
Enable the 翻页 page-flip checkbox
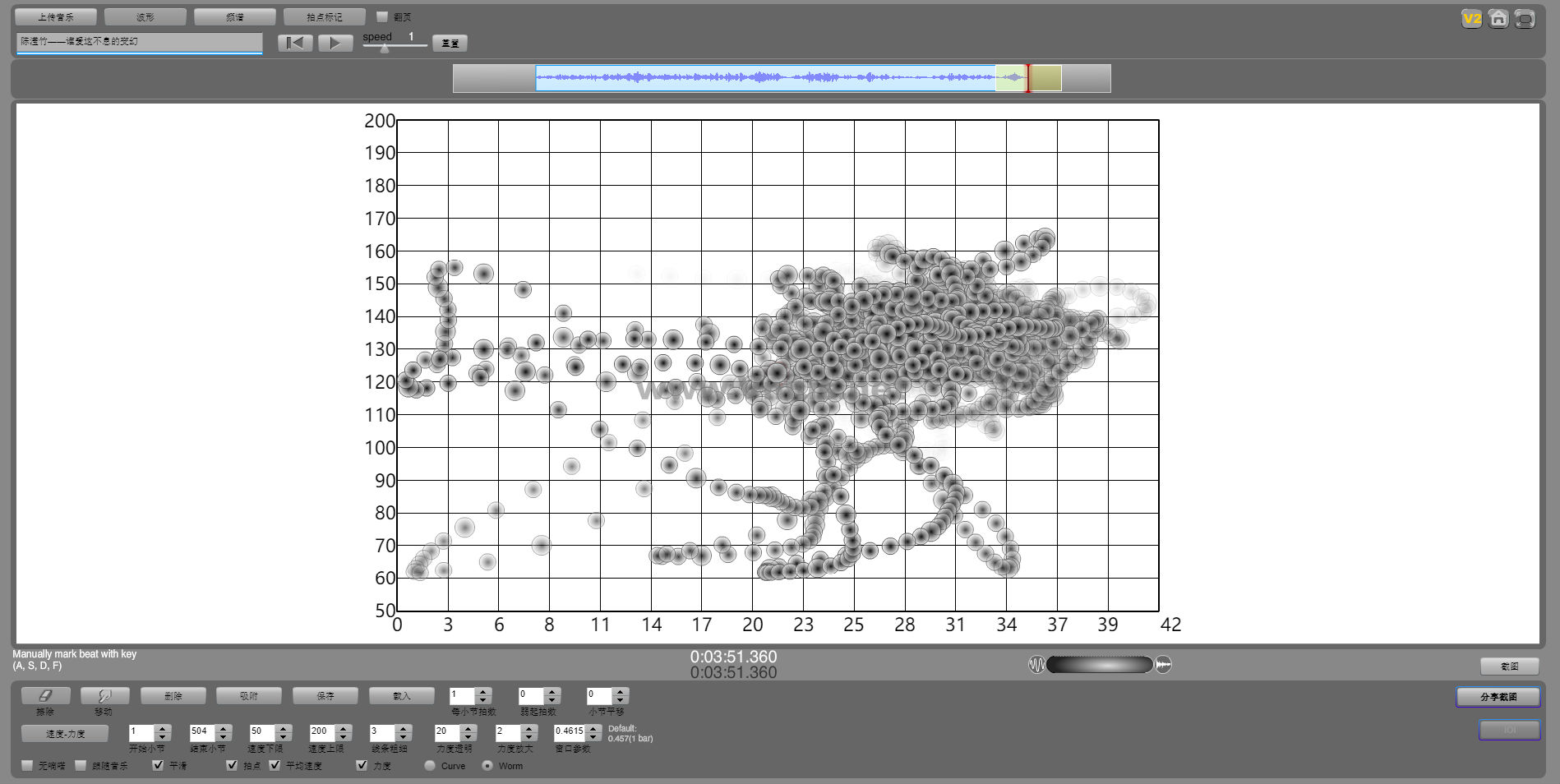[x=382, y=16]
